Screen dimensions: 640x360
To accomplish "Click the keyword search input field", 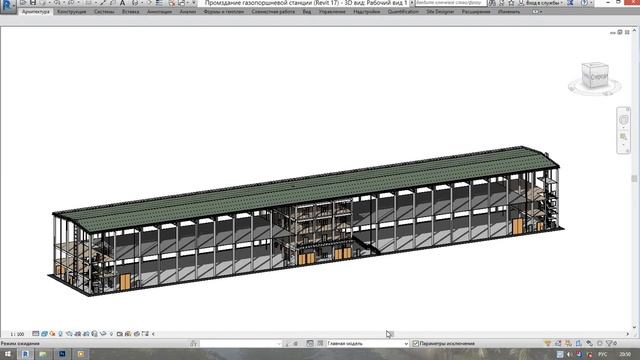I will point(450,3).
